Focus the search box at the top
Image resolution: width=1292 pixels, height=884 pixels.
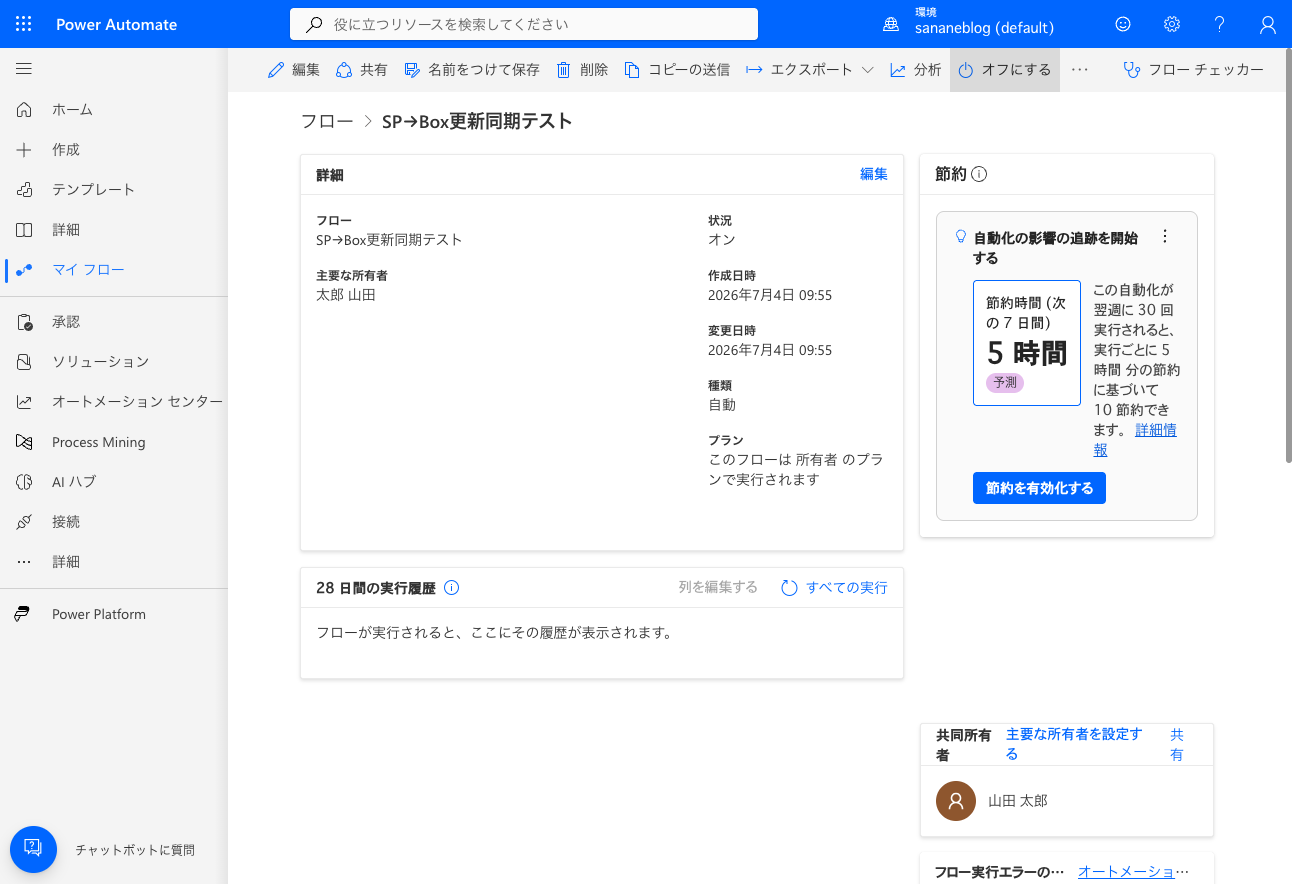[x=524, y=24]
